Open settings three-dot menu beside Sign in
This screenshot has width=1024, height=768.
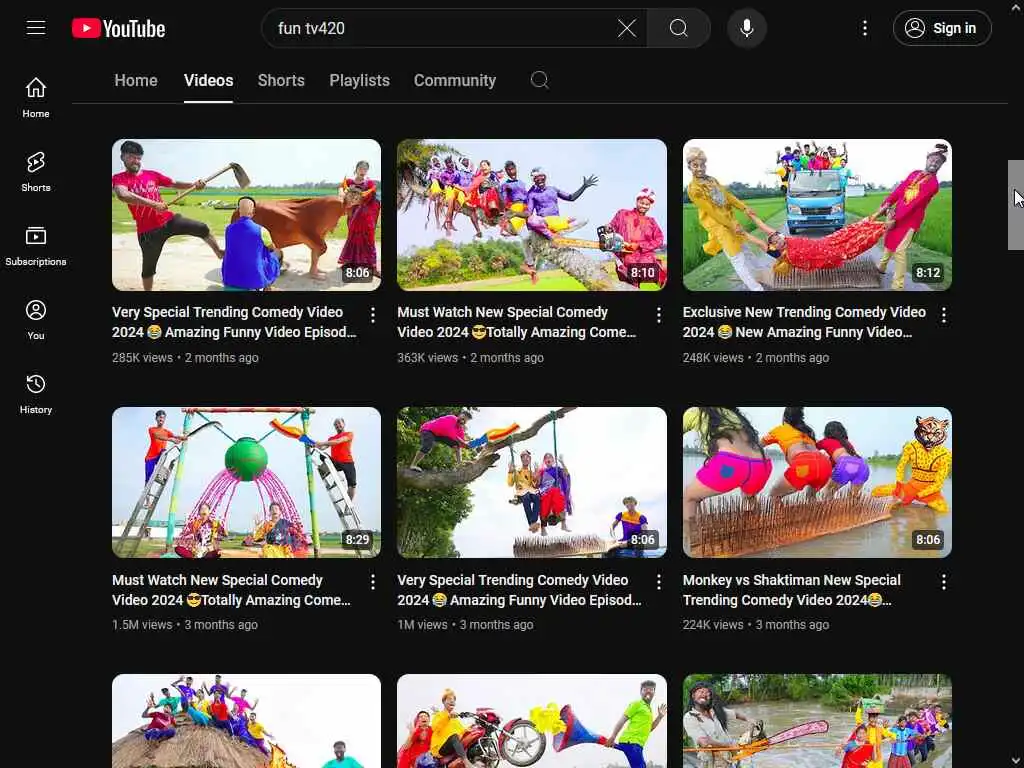pos(865,28)
